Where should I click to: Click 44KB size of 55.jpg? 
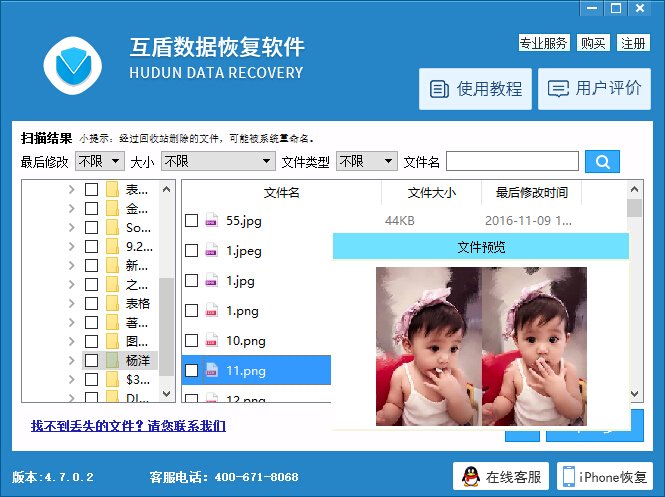point(400,221)
